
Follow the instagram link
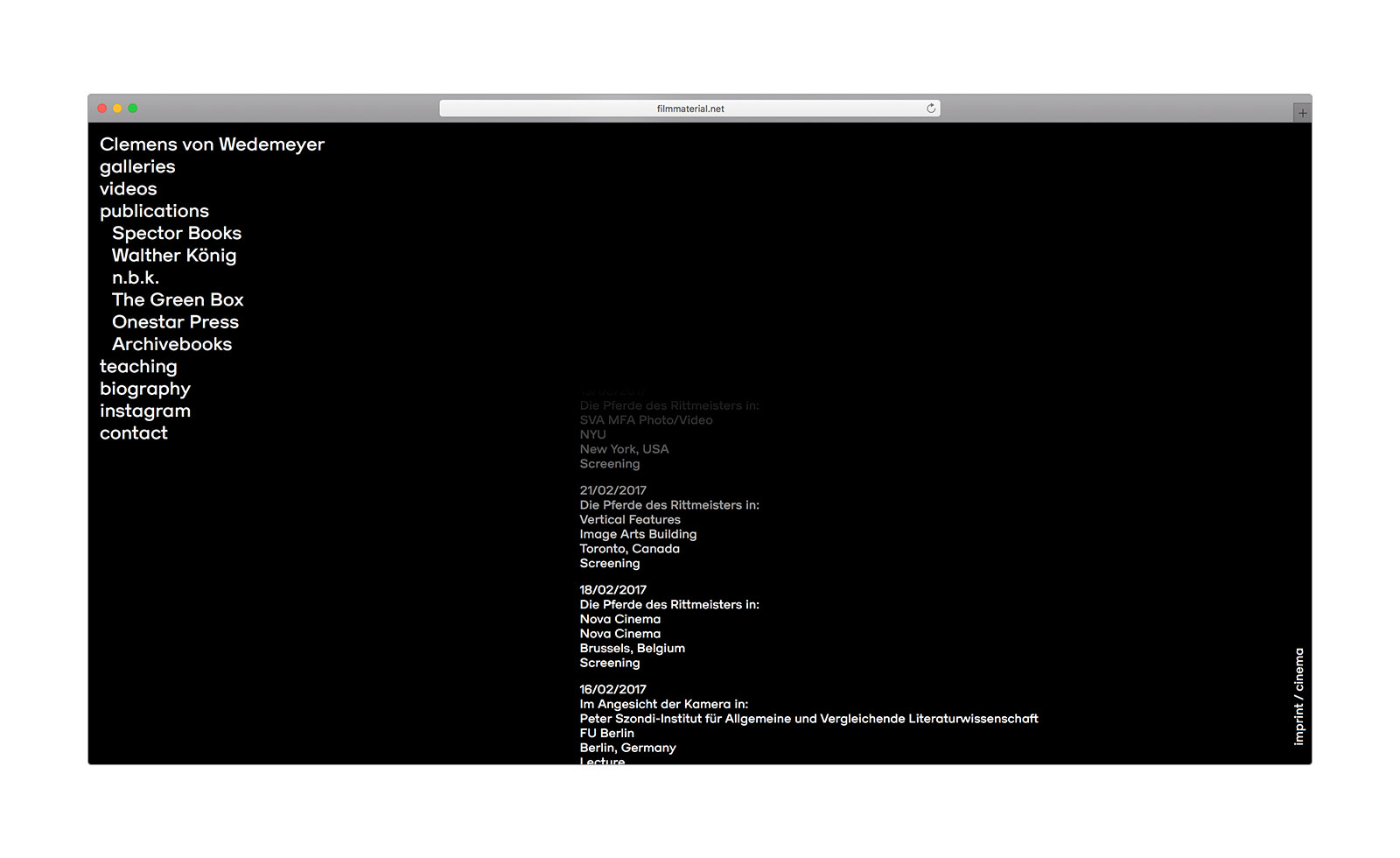coord(145,411)
